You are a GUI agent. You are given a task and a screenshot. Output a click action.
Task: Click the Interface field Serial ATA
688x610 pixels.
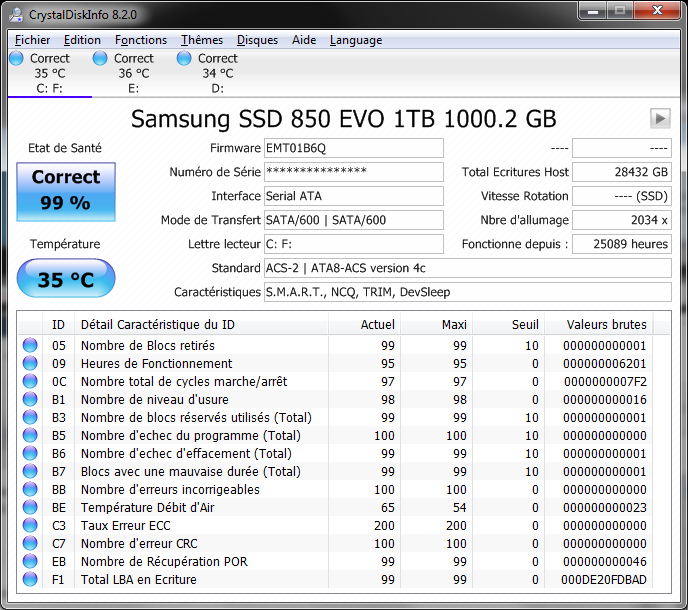click(354, 196)
